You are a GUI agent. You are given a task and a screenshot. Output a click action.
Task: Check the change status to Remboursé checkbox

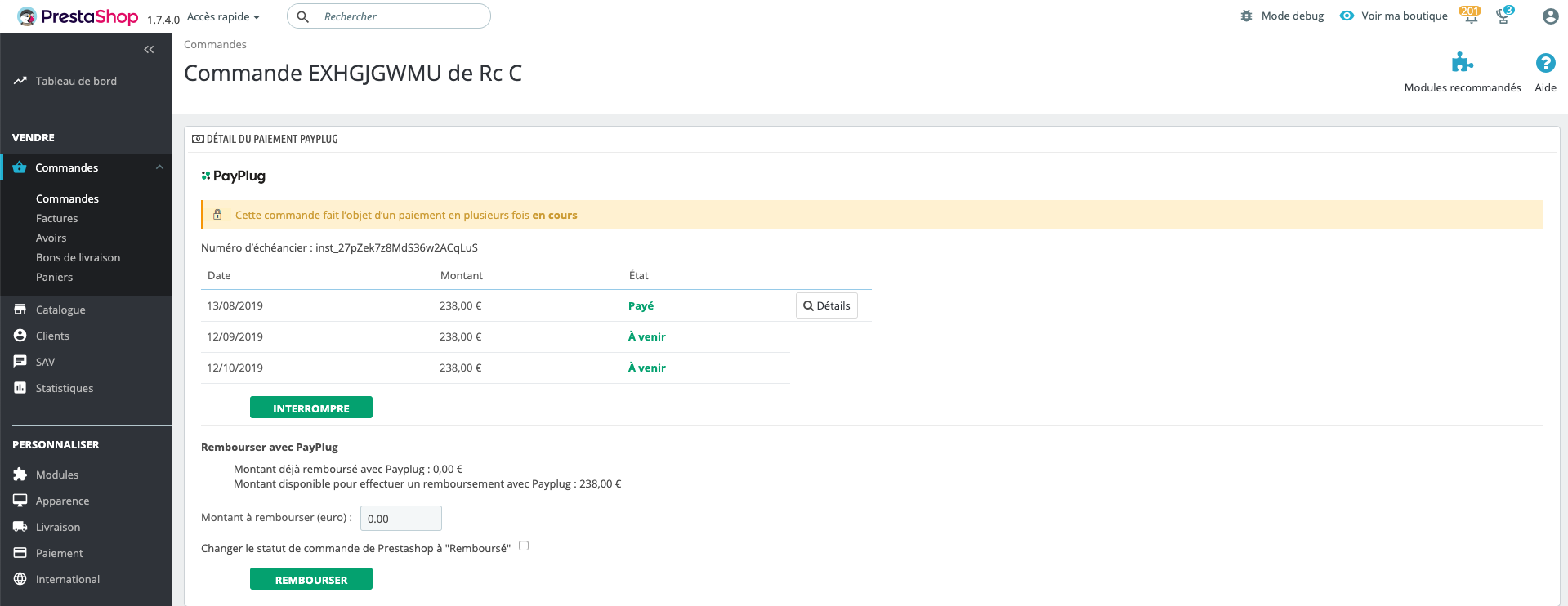point(524,546)
